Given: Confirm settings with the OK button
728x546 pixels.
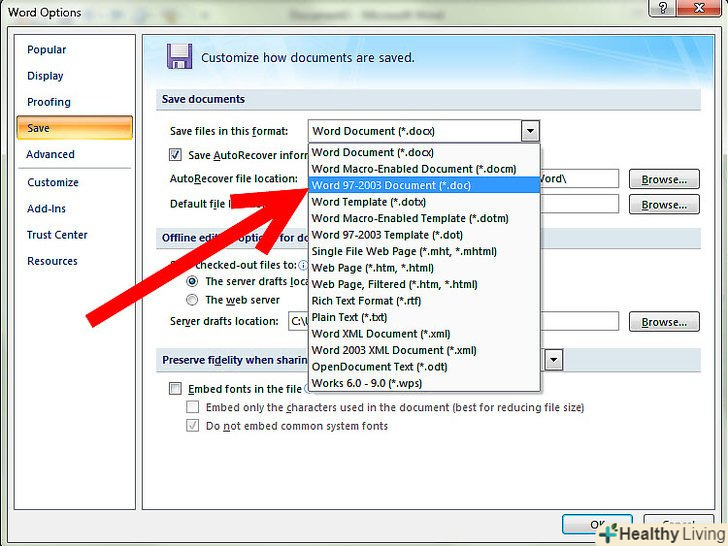Looking at the screenshot, I should (597, 524).
